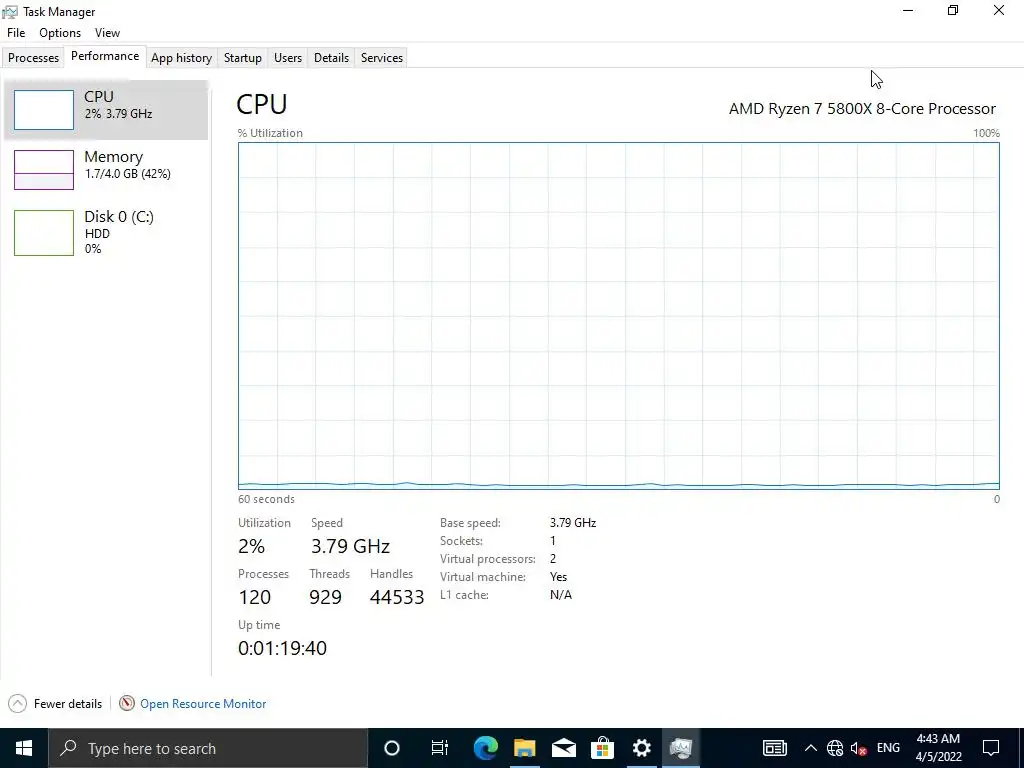Collapse view with Fewer details arrow icon
This screenshot has width=1024, height=768.
[x=18, y=703]
